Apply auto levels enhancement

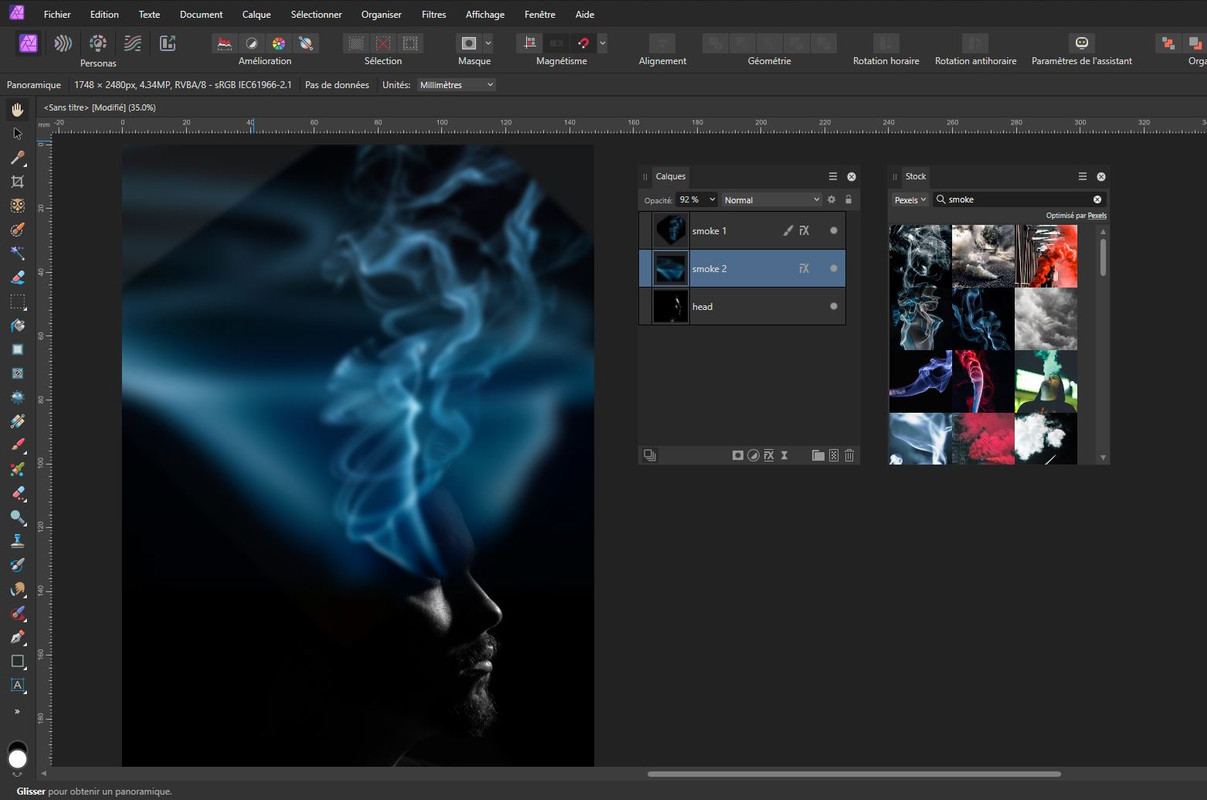(x=225, y=43)
